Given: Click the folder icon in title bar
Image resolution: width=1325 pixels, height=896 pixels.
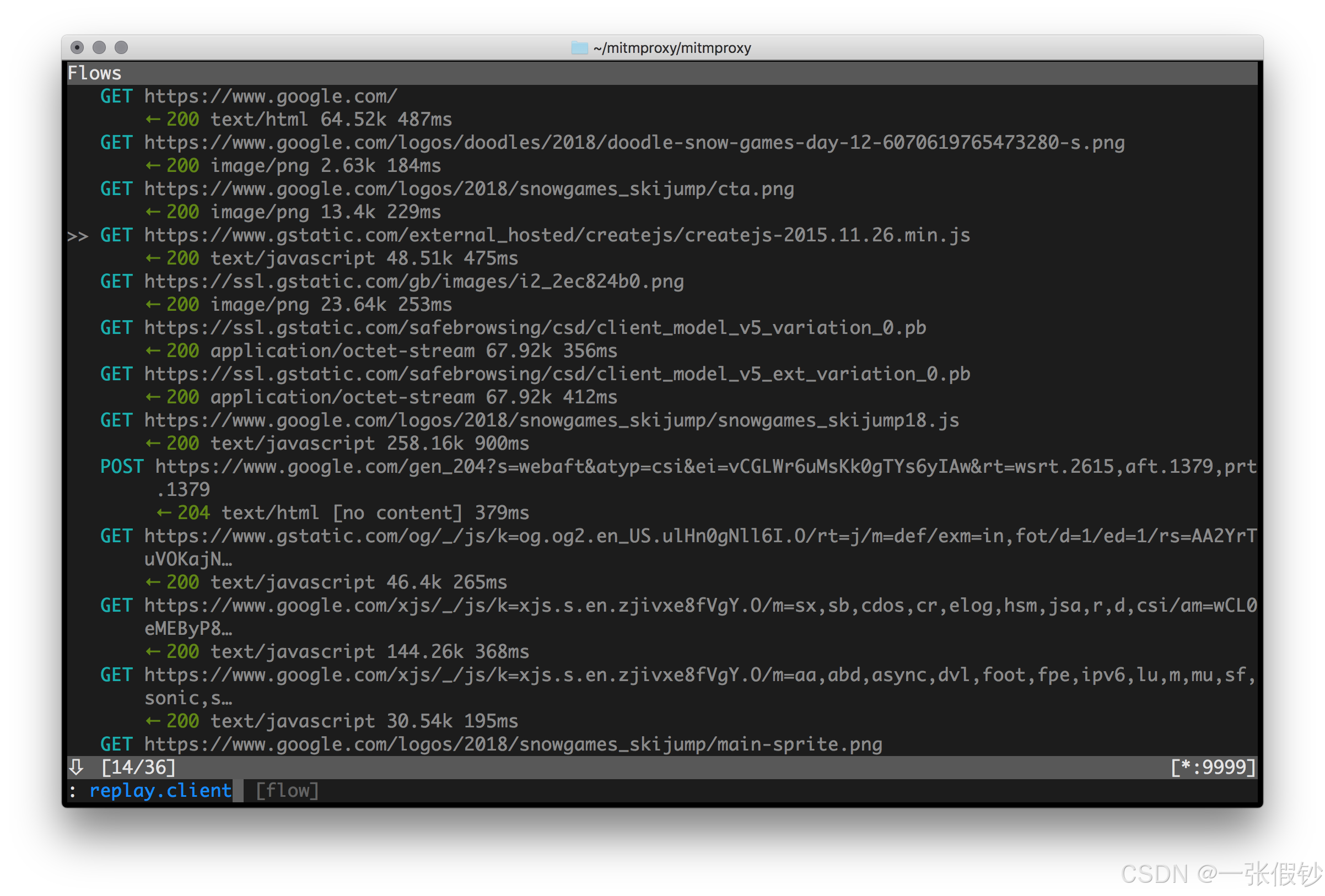Looking at the screenshot, I should 579,48.
